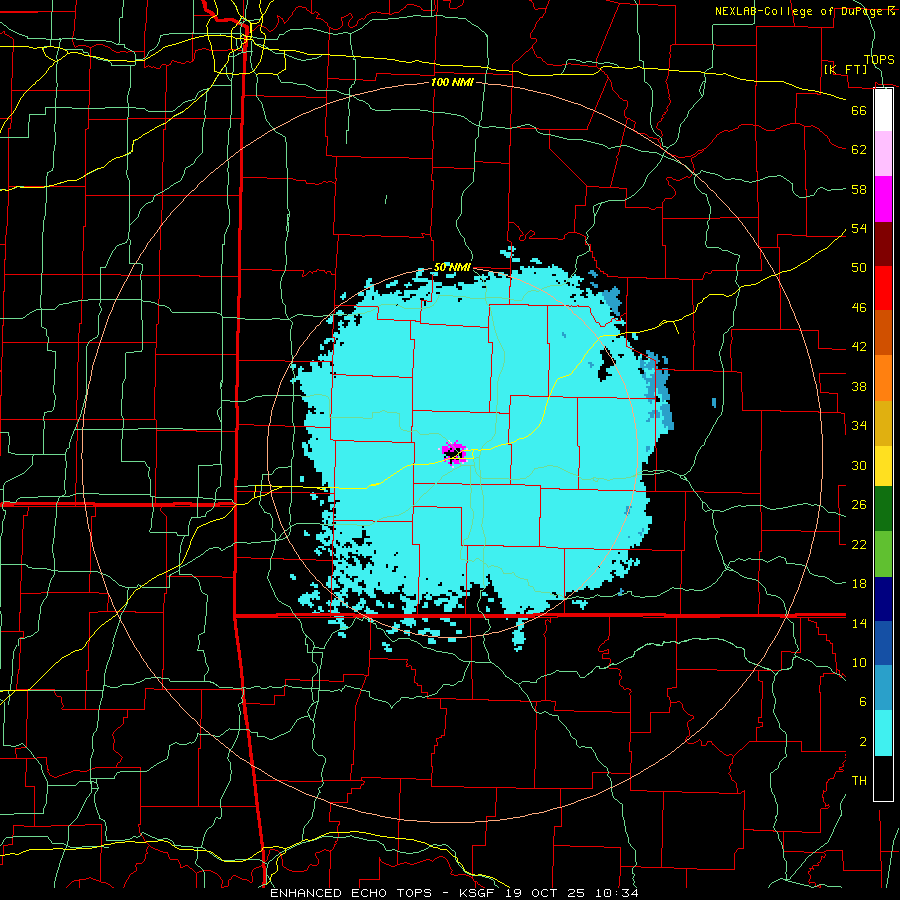Select the light green legend swatch
The image size is (900, 900).
(x=883, y=553)
